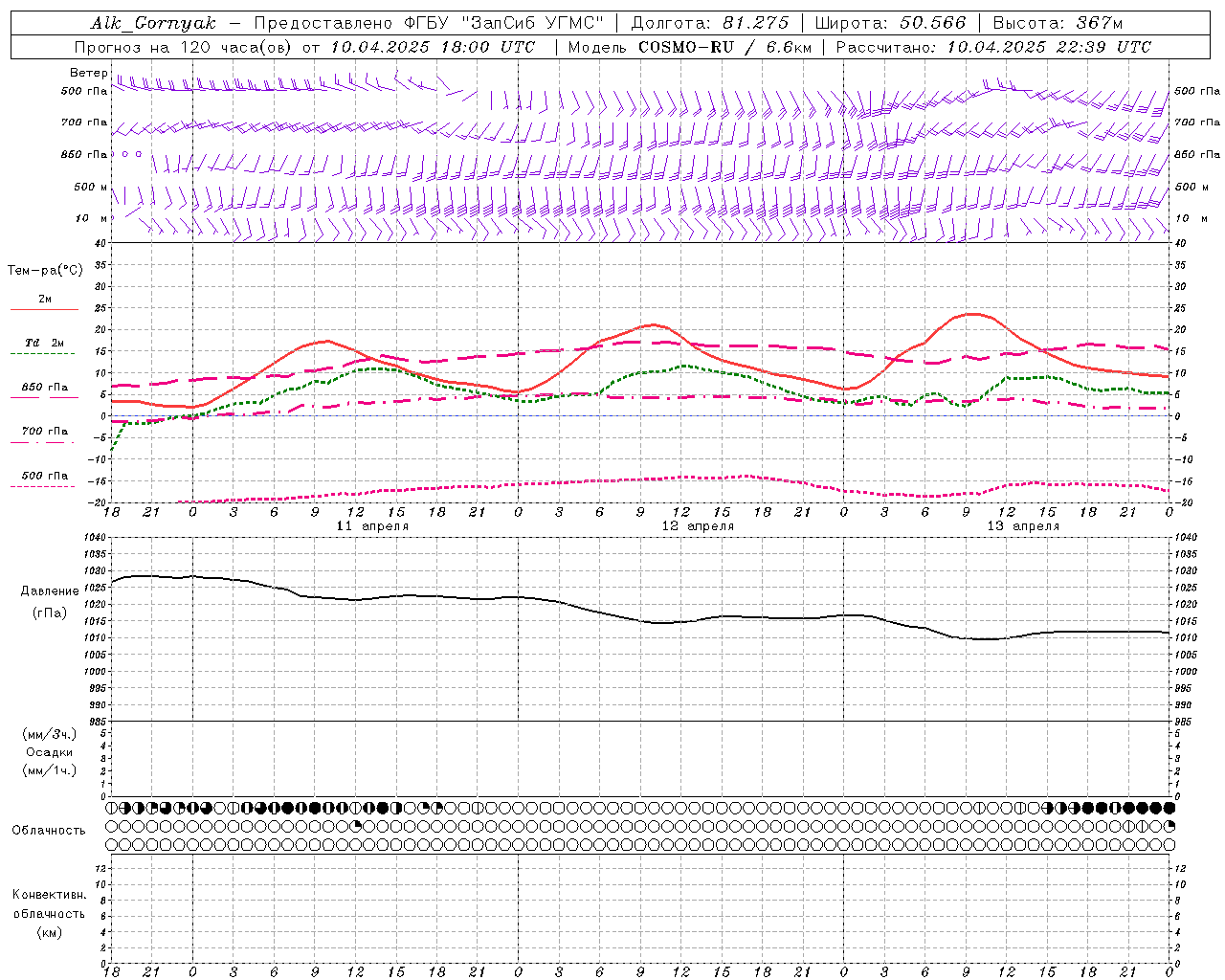Click 40 on left temperature axis
This screenshot has height=980, width=1225.
point(100,243)
